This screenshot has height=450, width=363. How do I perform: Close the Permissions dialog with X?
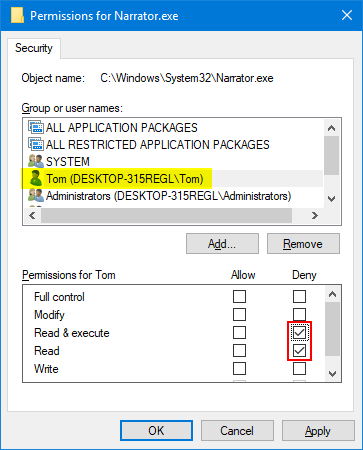click(x=347, y=15)
